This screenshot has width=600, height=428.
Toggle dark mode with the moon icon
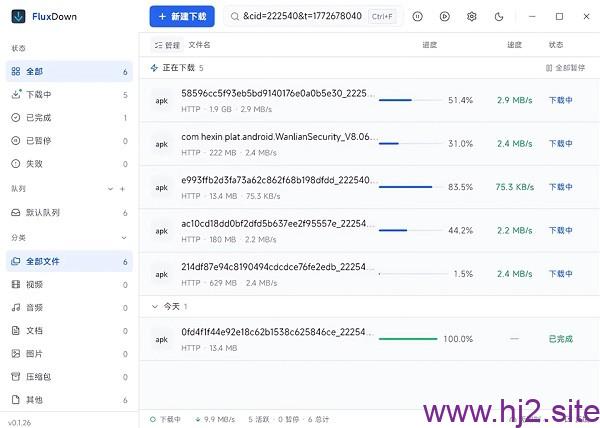pyautogui.click(x=499, y=16)
